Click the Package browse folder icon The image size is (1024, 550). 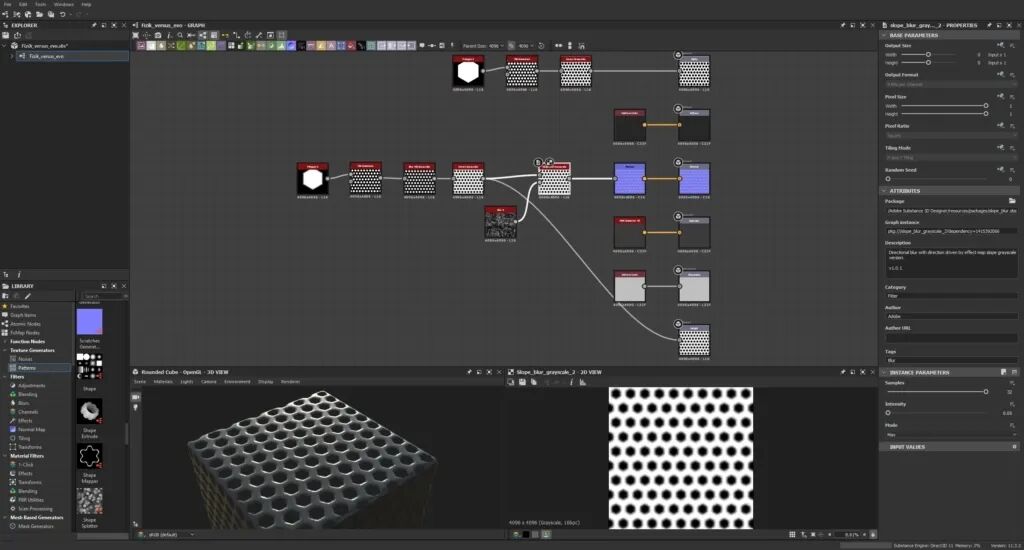pos(1012,201)
